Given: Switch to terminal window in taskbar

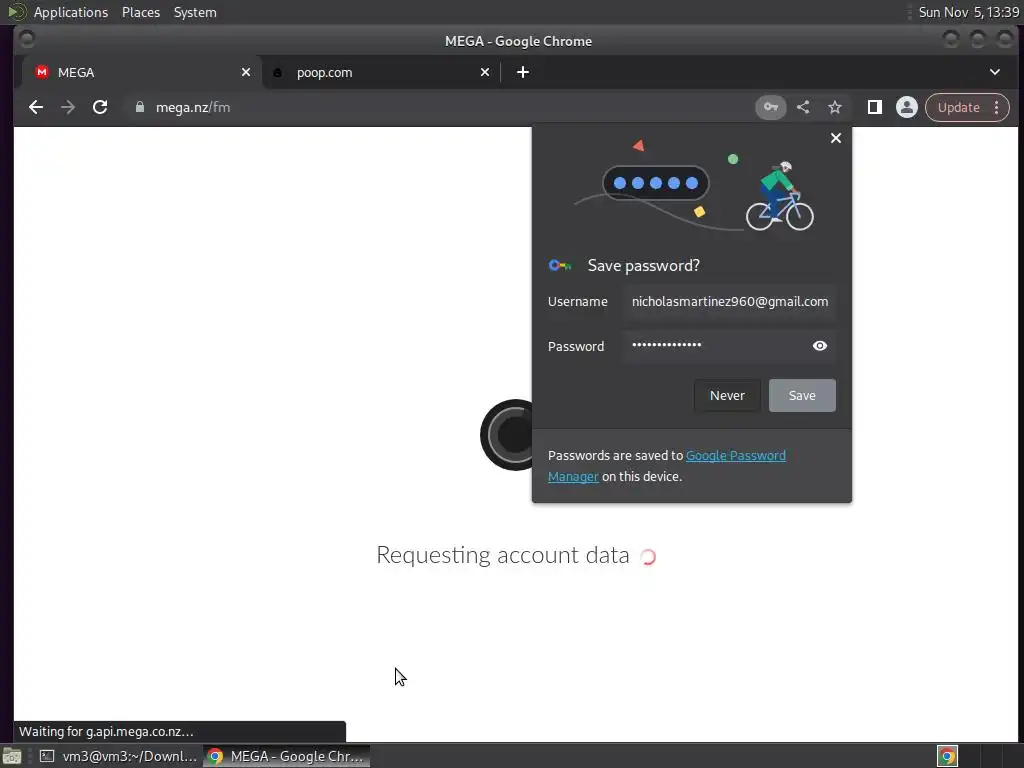Looking at the screenshot, I should (x=118, y=756).
